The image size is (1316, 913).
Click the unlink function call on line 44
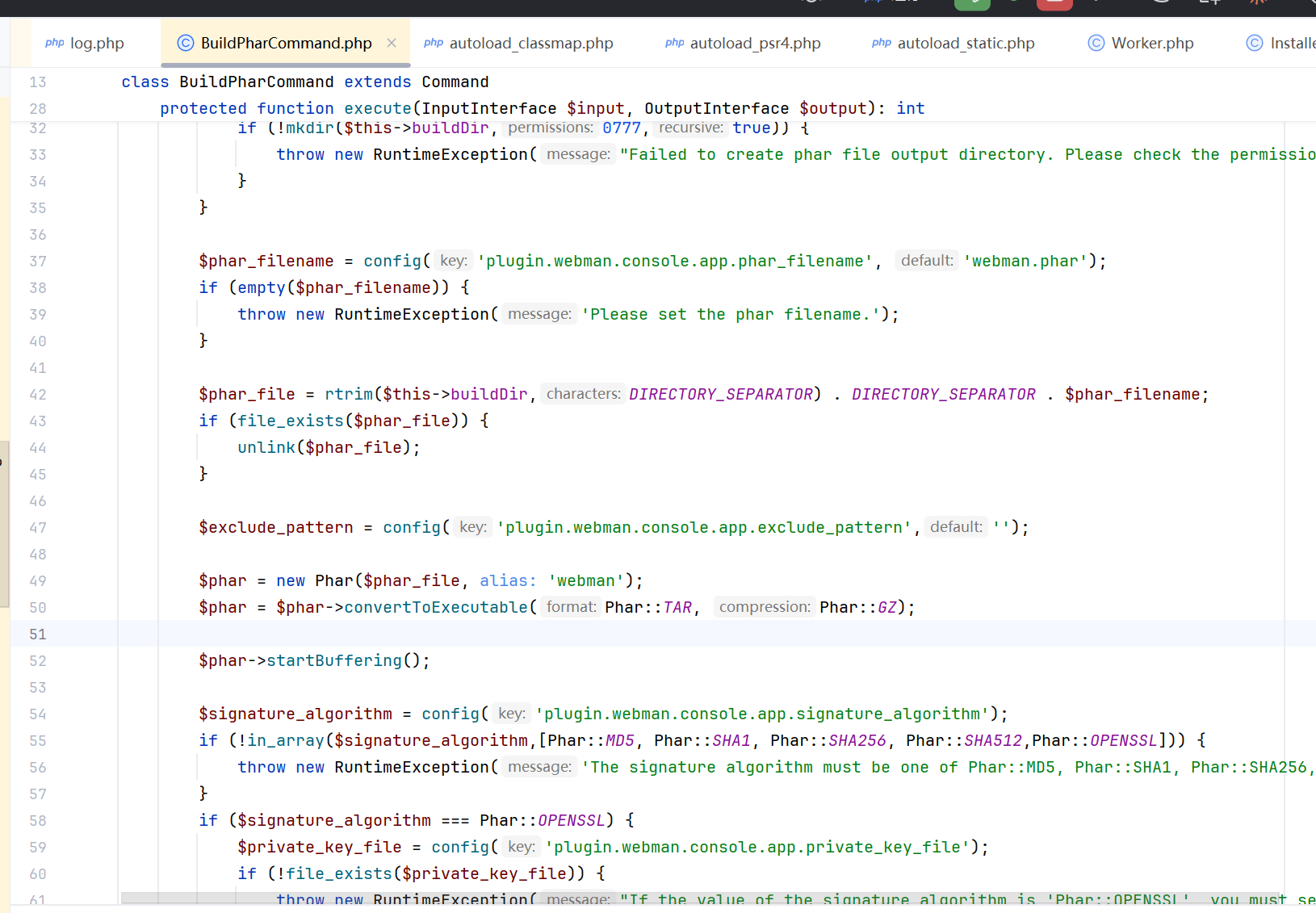pos(266,448)
